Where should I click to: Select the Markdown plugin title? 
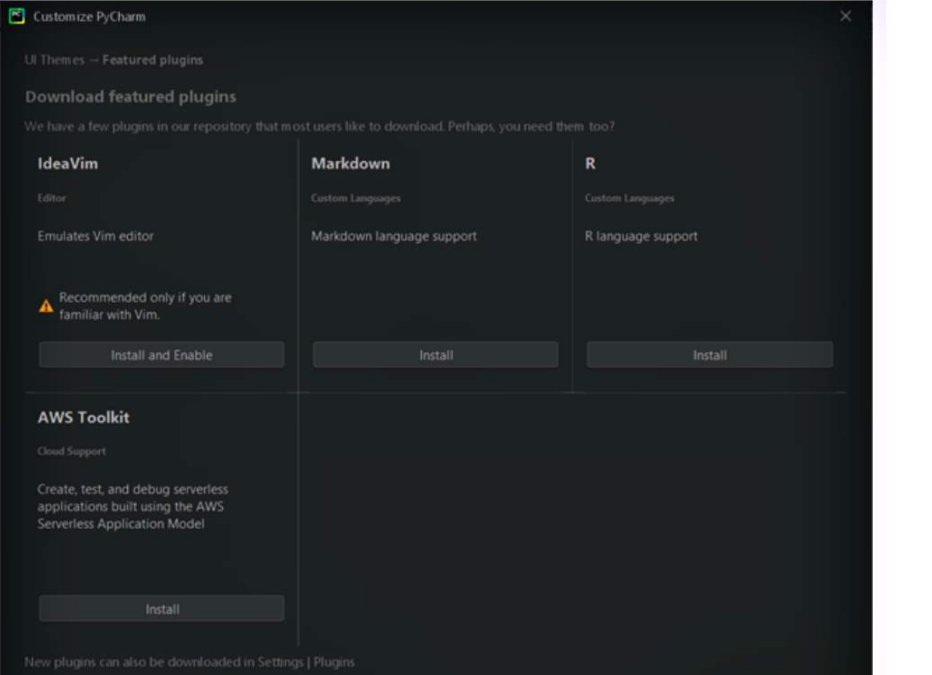pyautogui.click(x=351, y=163)
